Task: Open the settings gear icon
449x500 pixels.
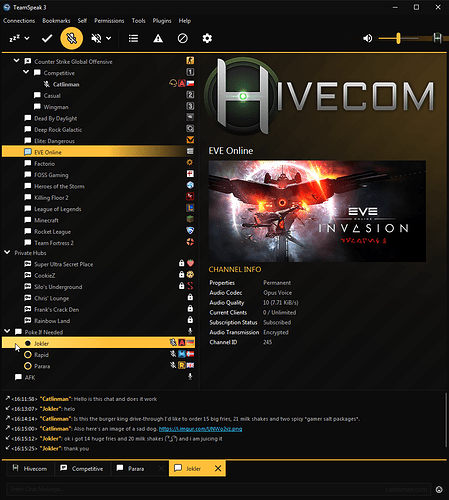Action: [x=207, y=38]
